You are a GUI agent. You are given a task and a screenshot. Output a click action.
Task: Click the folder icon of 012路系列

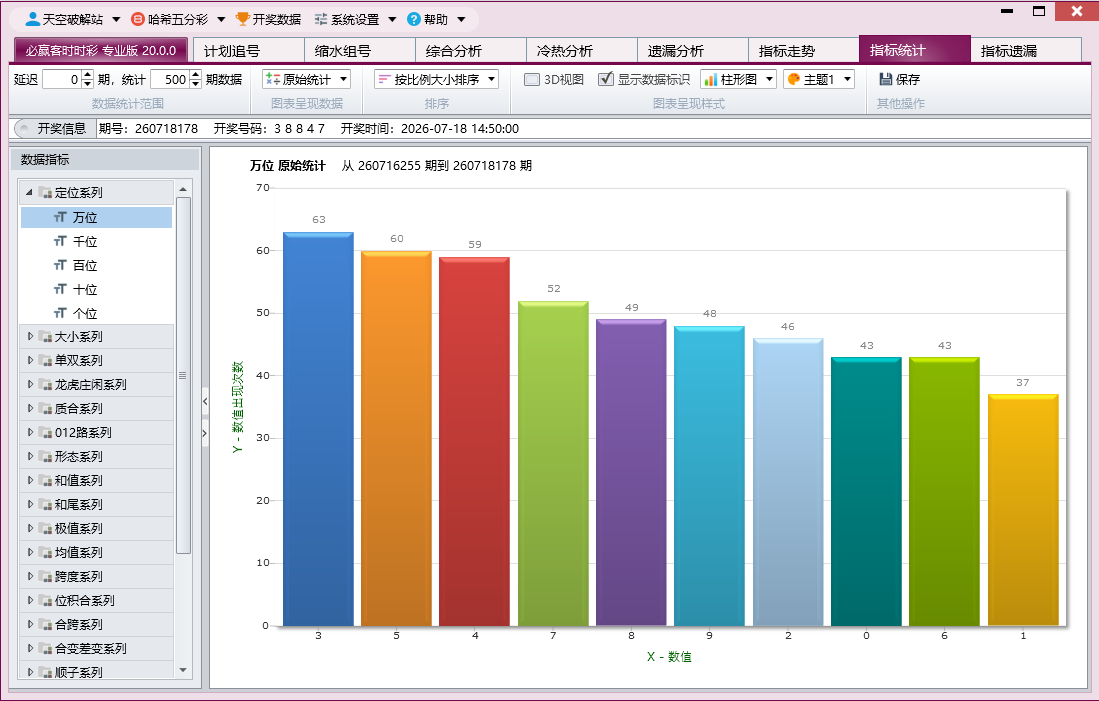[46, 433]
